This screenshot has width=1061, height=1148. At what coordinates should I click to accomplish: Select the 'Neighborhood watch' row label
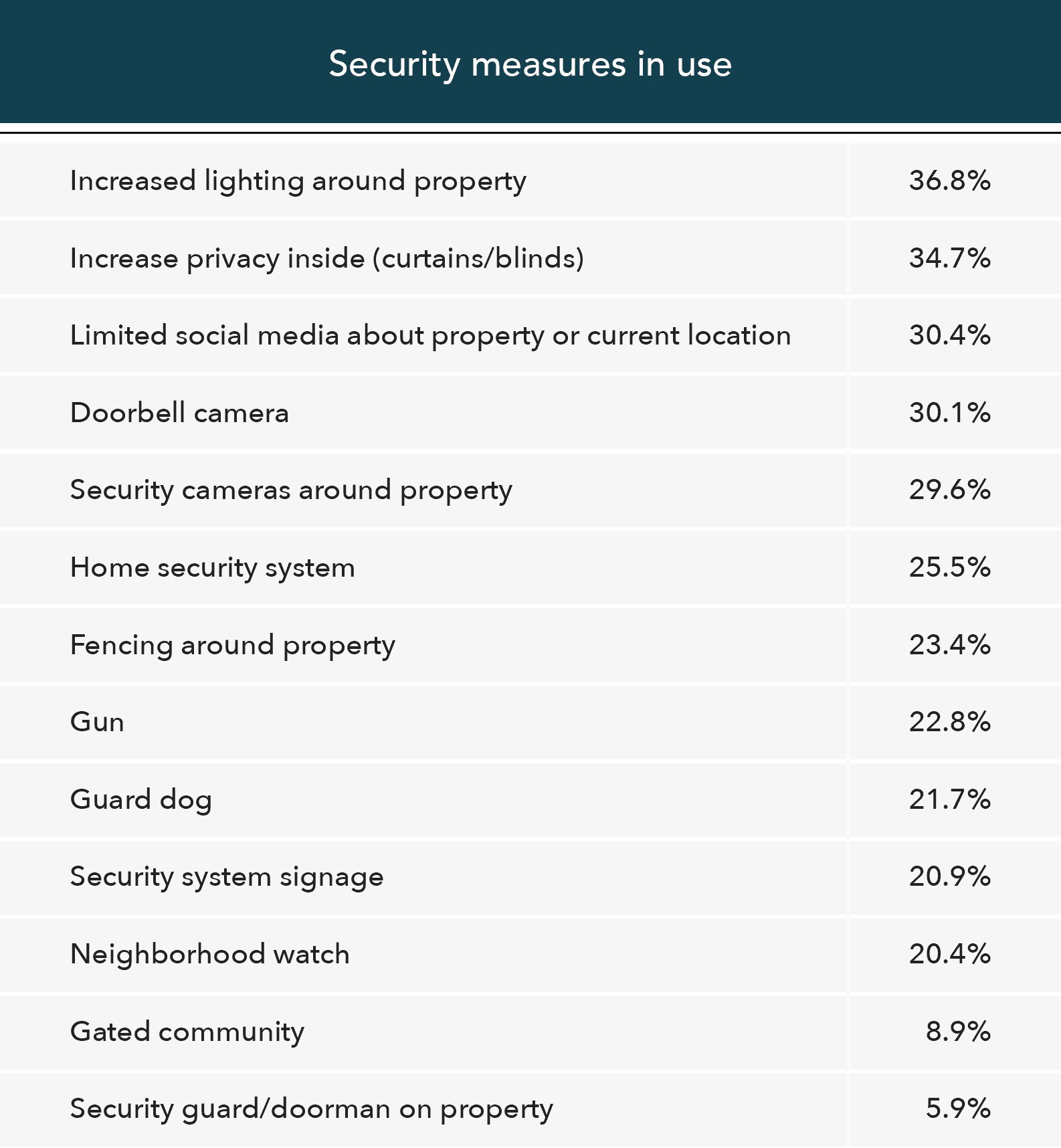tap(210, 954)
